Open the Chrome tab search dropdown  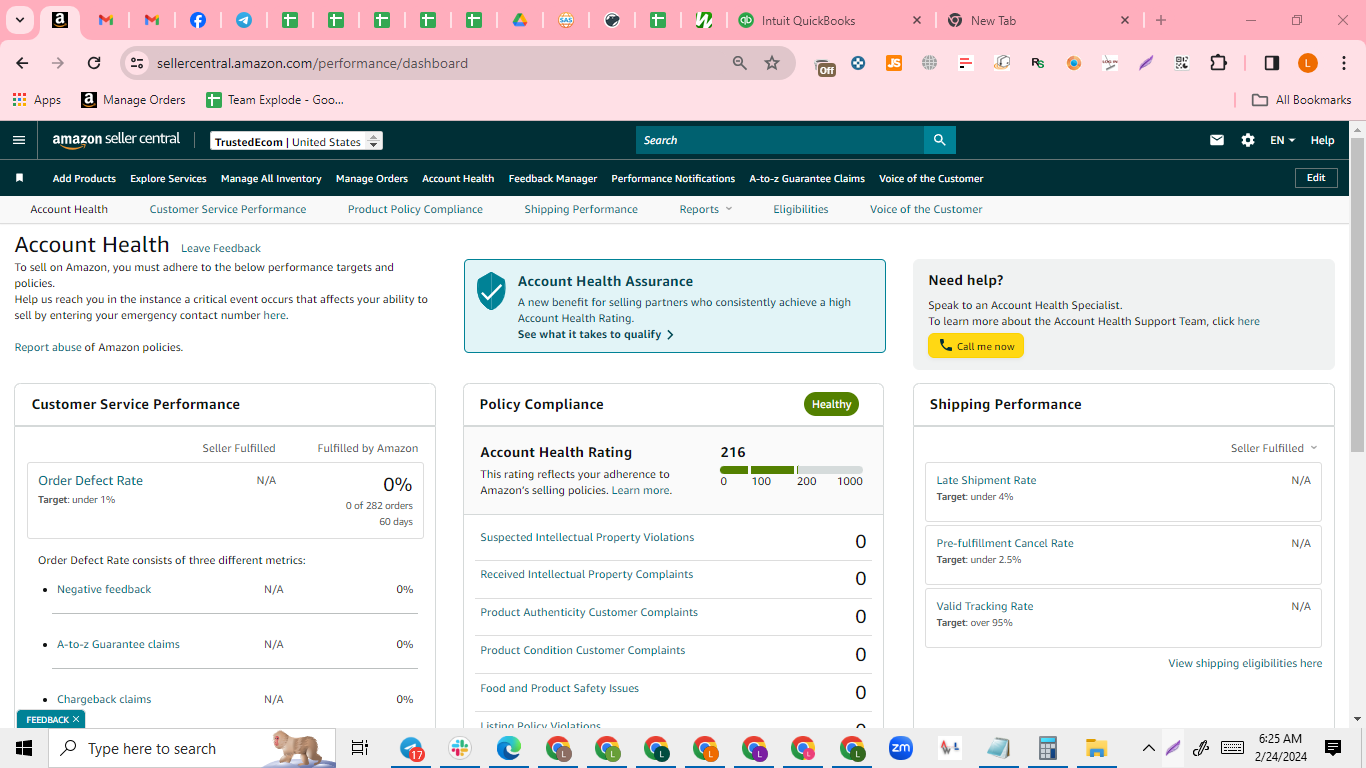[19, 20]
